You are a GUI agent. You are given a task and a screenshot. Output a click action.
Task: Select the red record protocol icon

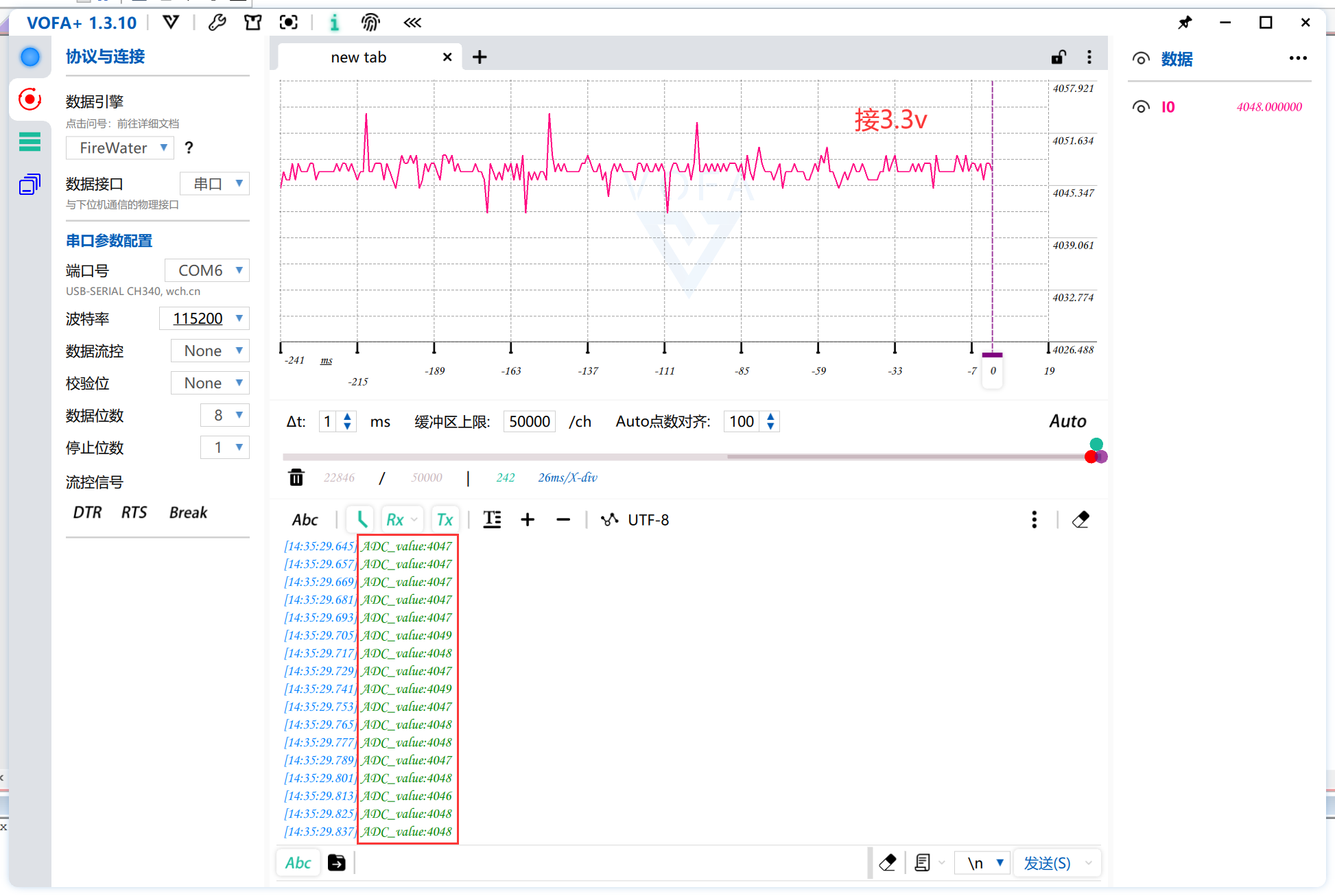point(29,99)
